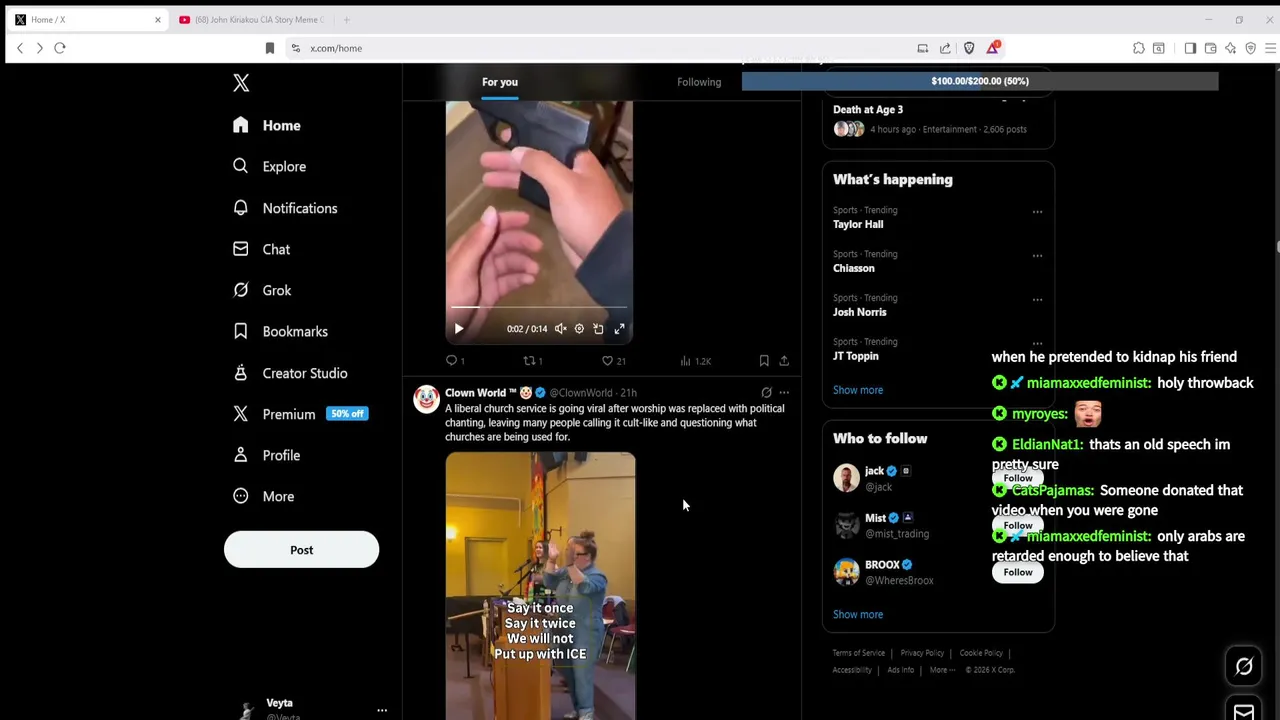This screenshot has width=1280, height=720.
Task: Show more under What's happening
Action: [858, 390]
